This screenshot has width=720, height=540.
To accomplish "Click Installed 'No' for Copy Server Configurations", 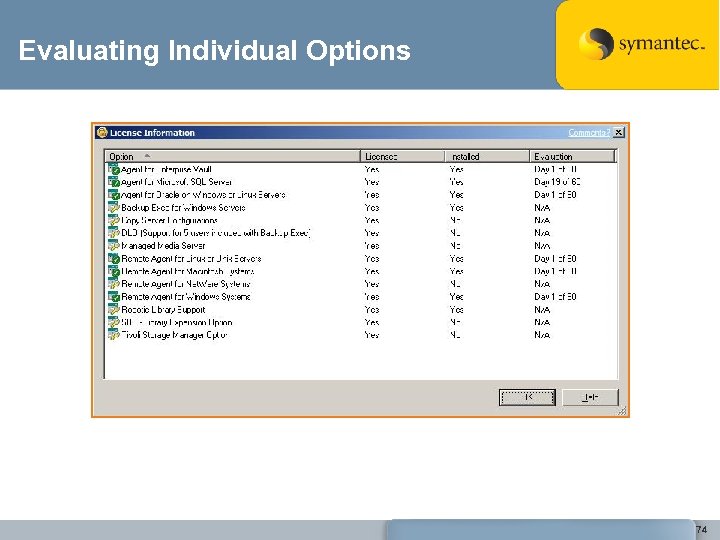I will 455,220.
